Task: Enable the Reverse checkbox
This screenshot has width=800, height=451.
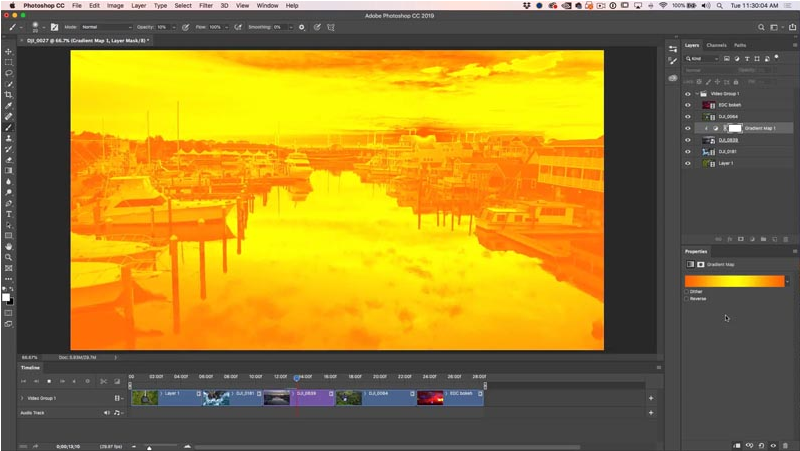Action: [x=687, y=299]
